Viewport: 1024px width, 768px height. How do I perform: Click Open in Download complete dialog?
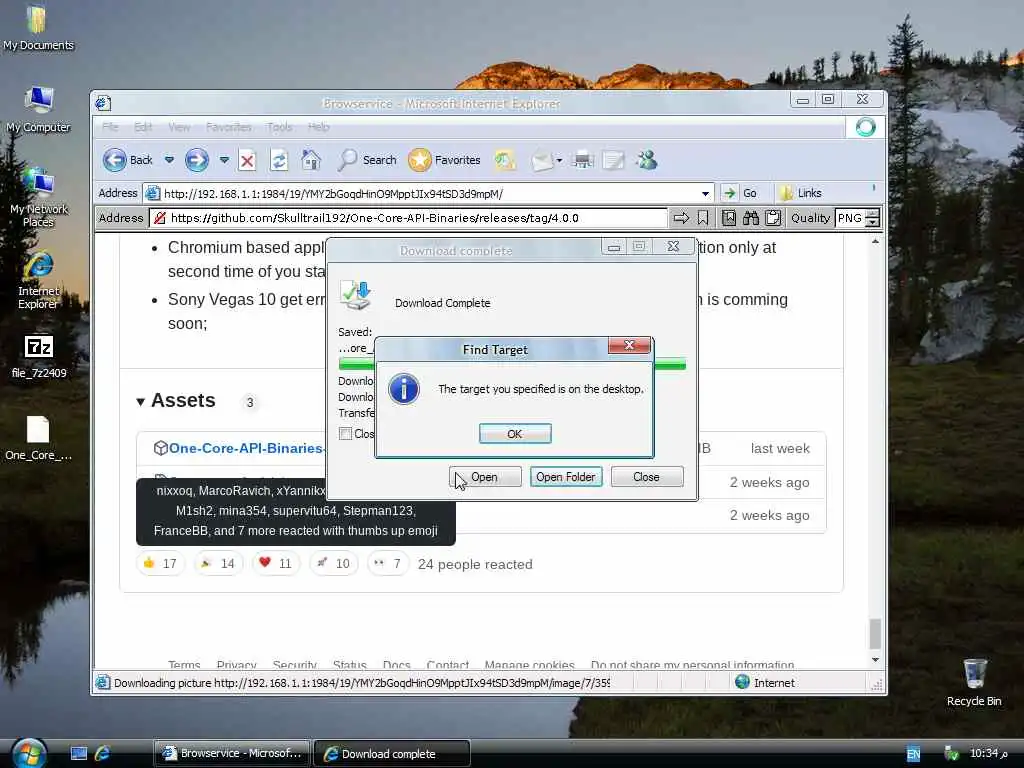(x=485, y=477)
